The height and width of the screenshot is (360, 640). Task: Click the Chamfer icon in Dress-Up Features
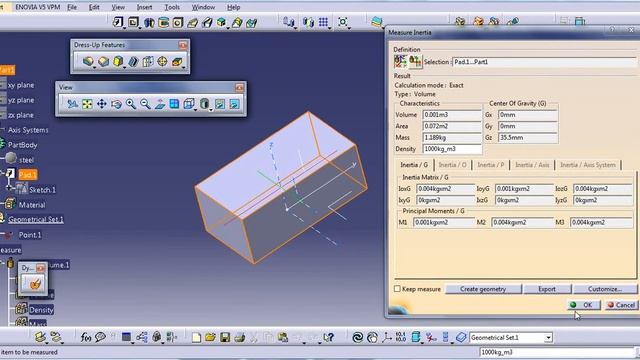coord(103,61)
